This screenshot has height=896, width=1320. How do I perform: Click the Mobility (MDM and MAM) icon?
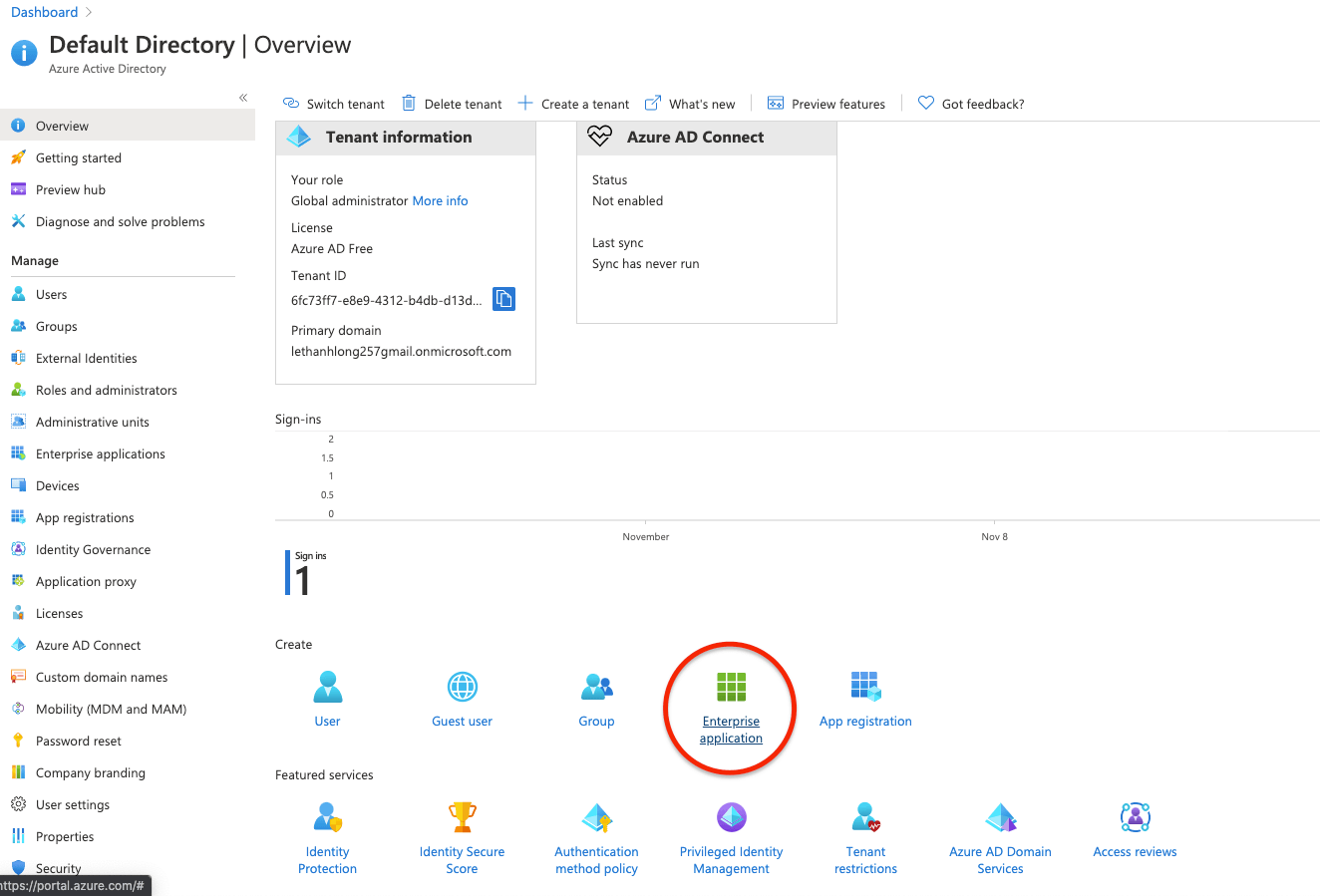point(18,709)
